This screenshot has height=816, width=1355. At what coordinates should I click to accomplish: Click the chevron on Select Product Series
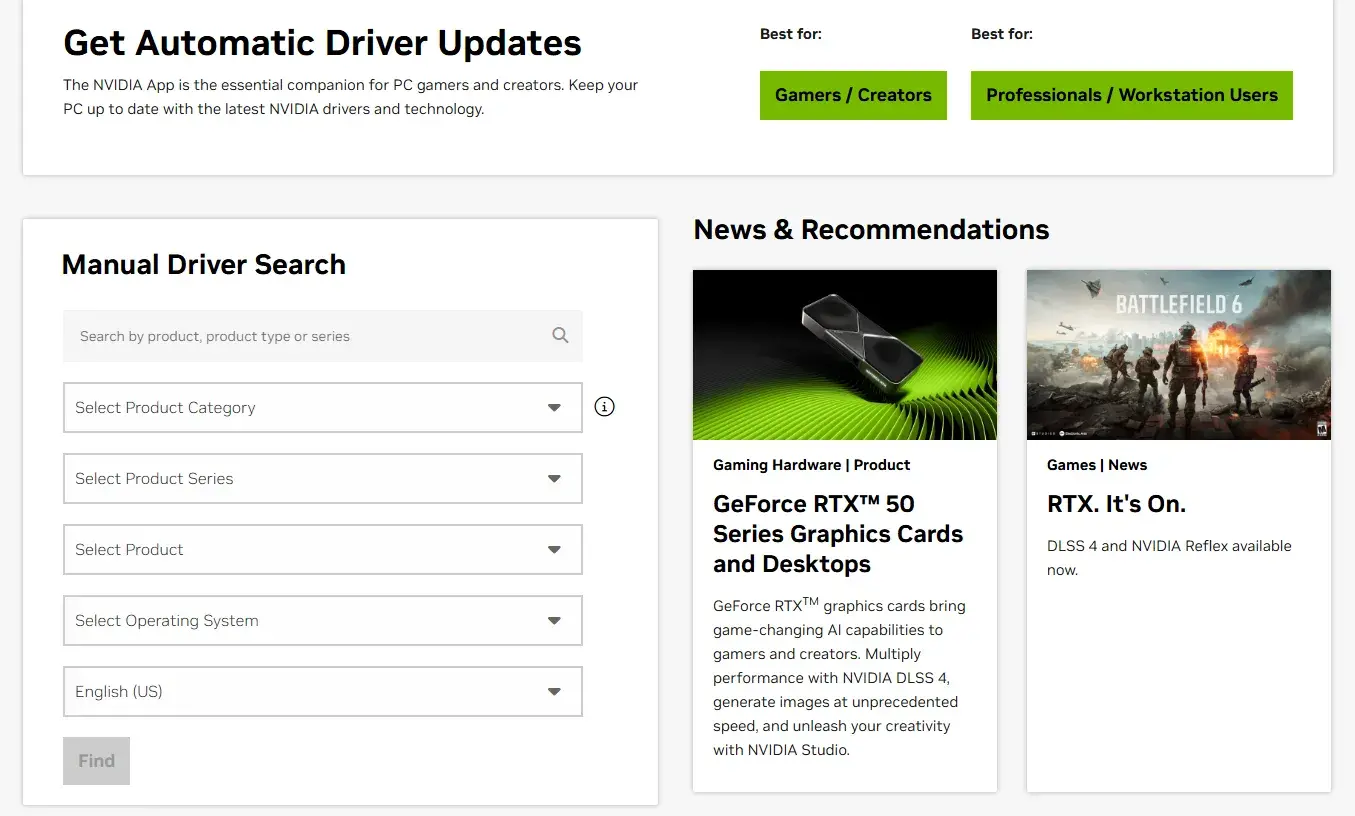click(x=554, y=479)
